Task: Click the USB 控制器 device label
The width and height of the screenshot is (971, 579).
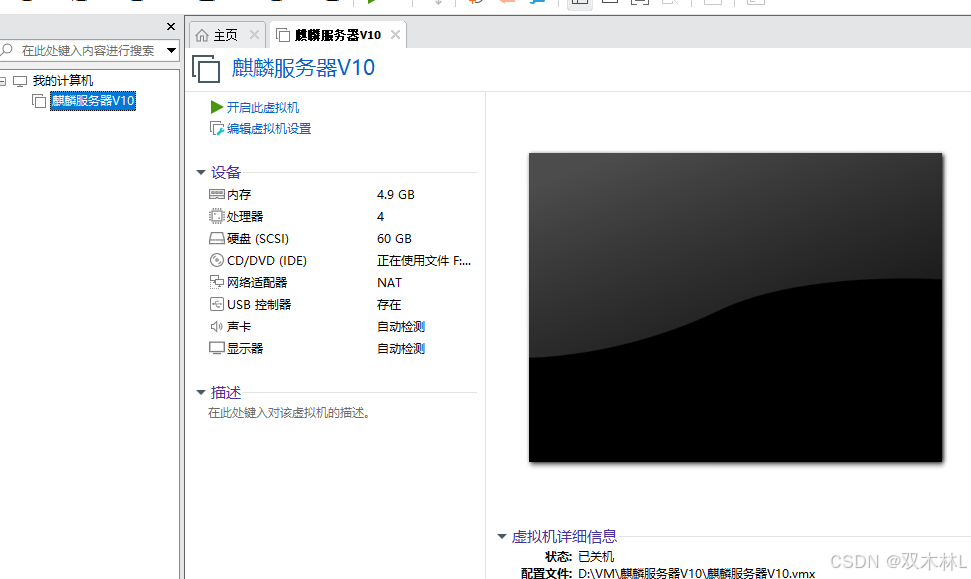Action: (x=259, y=304)
